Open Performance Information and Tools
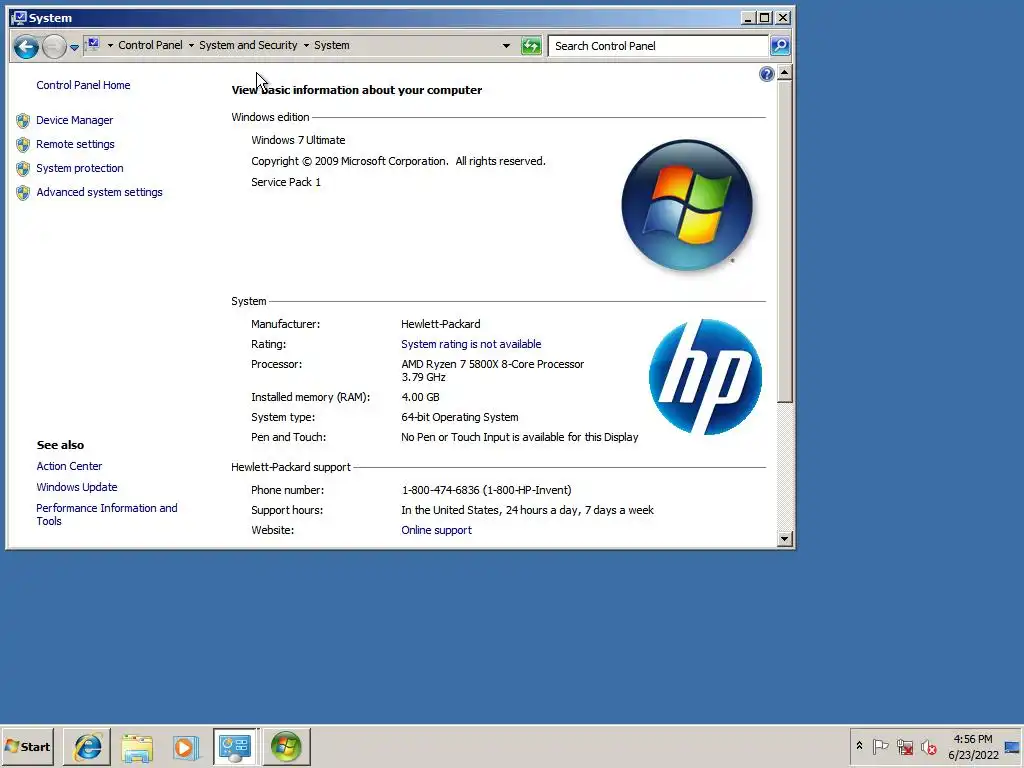 point(106,515)
